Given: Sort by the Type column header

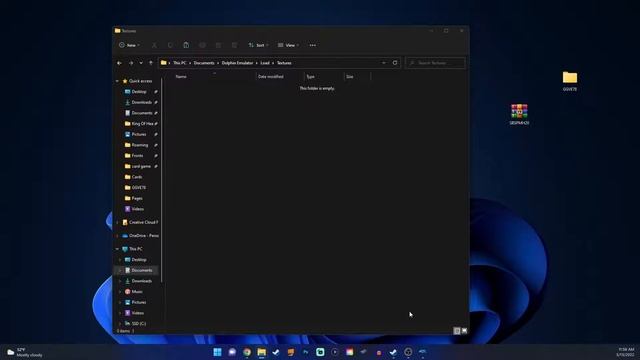Looking at the screenshot, I should pos(311,77).
